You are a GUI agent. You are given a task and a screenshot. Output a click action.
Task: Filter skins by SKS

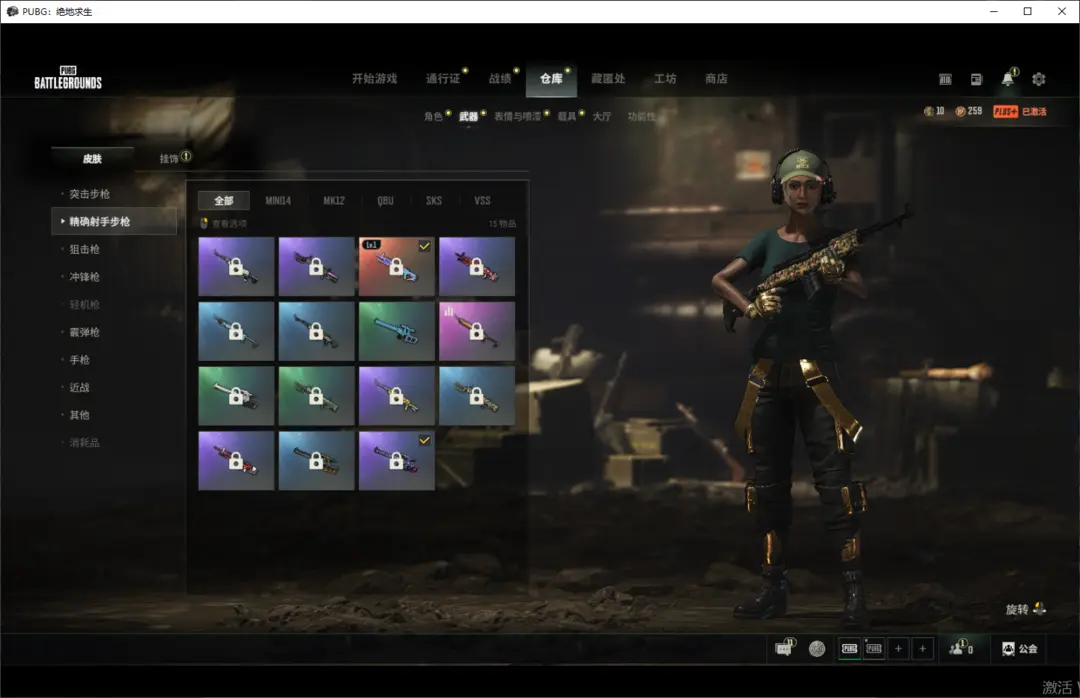coord(434,201)
